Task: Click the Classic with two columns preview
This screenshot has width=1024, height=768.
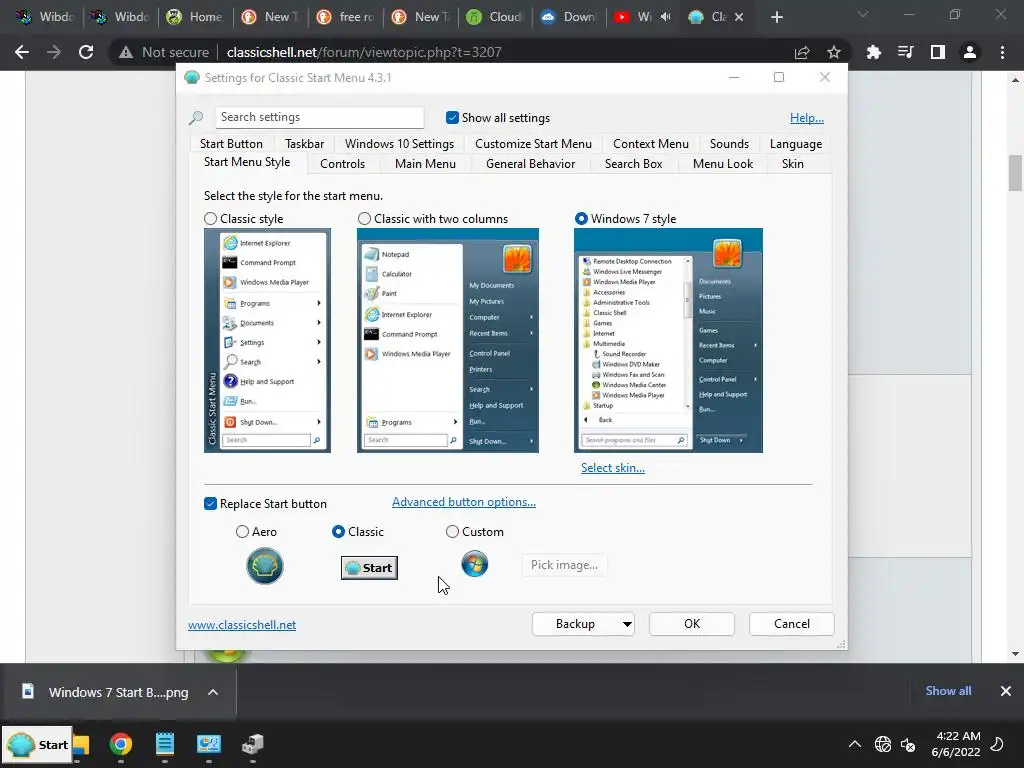Action: pyautogui.click(x=447, y=340)
